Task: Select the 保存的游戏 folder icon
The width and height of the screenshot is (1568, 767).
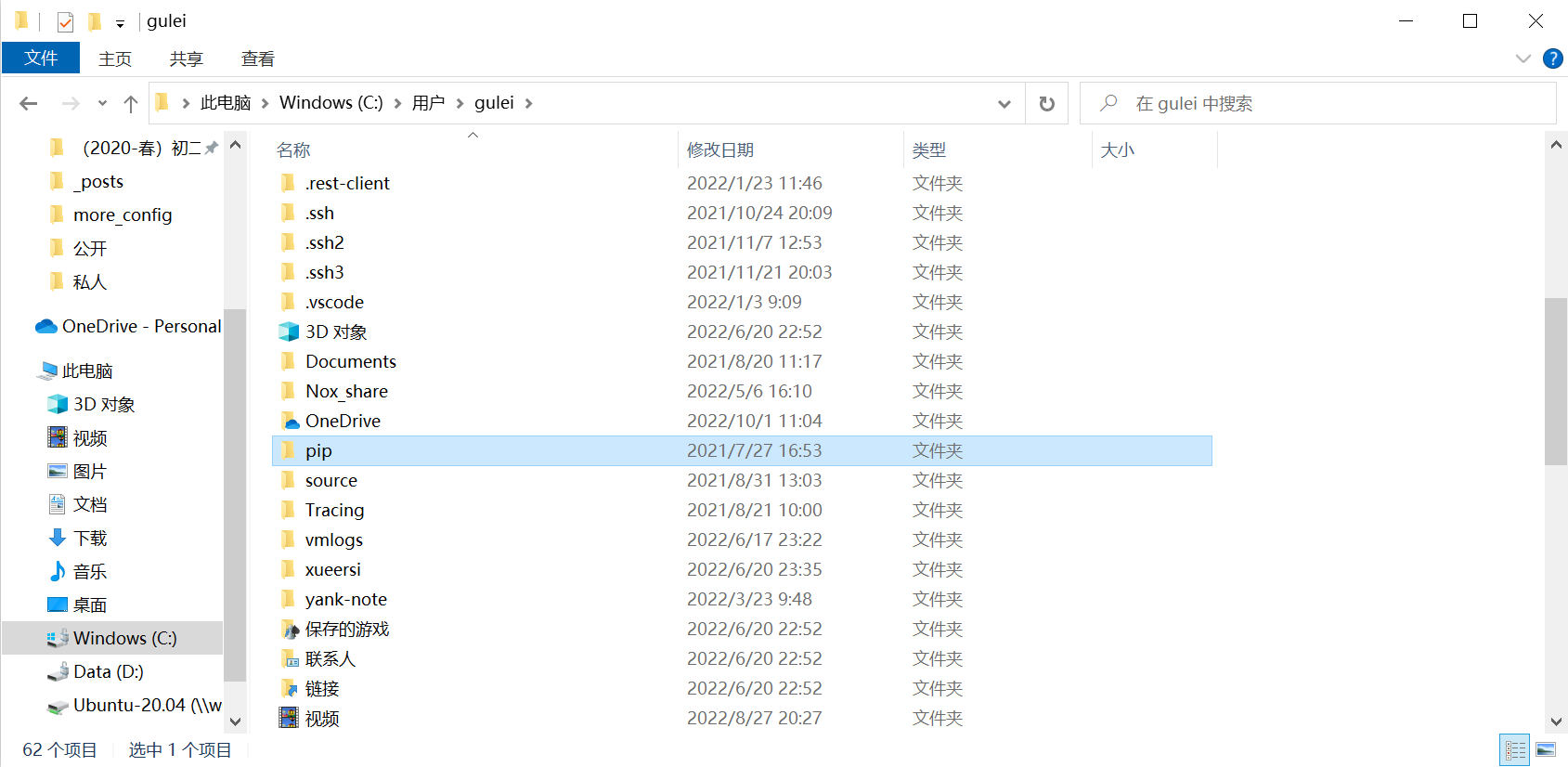Action: tap(289, 629)
